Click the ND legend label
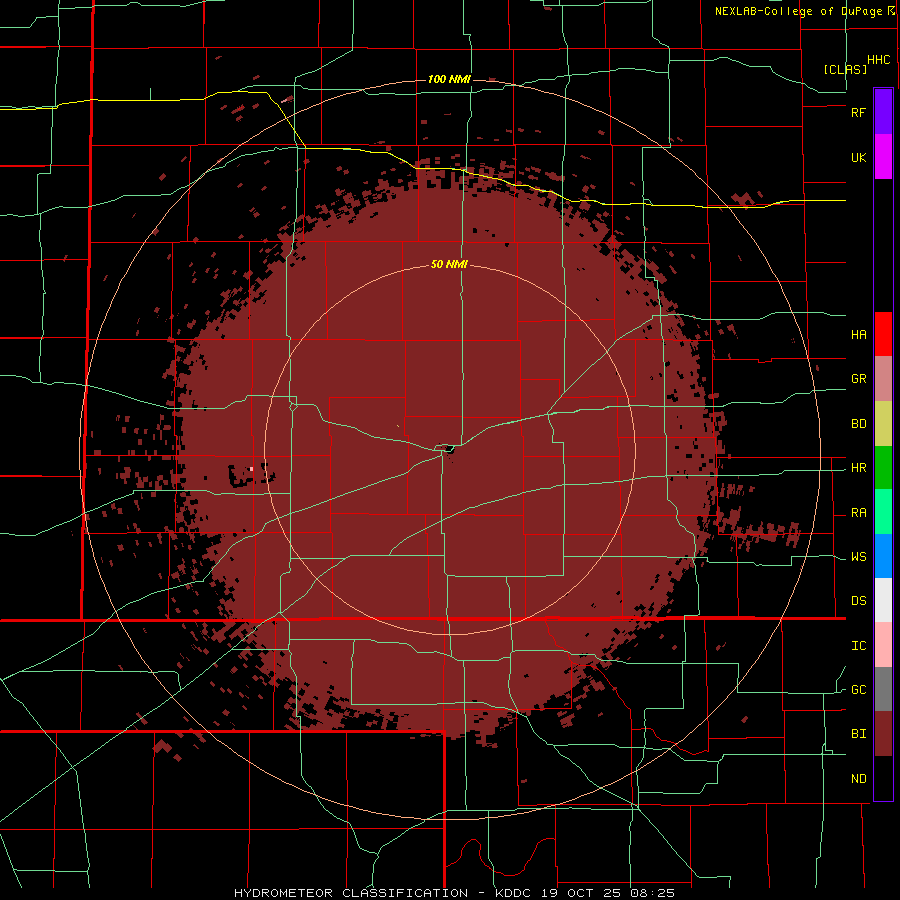 [858, 779]
